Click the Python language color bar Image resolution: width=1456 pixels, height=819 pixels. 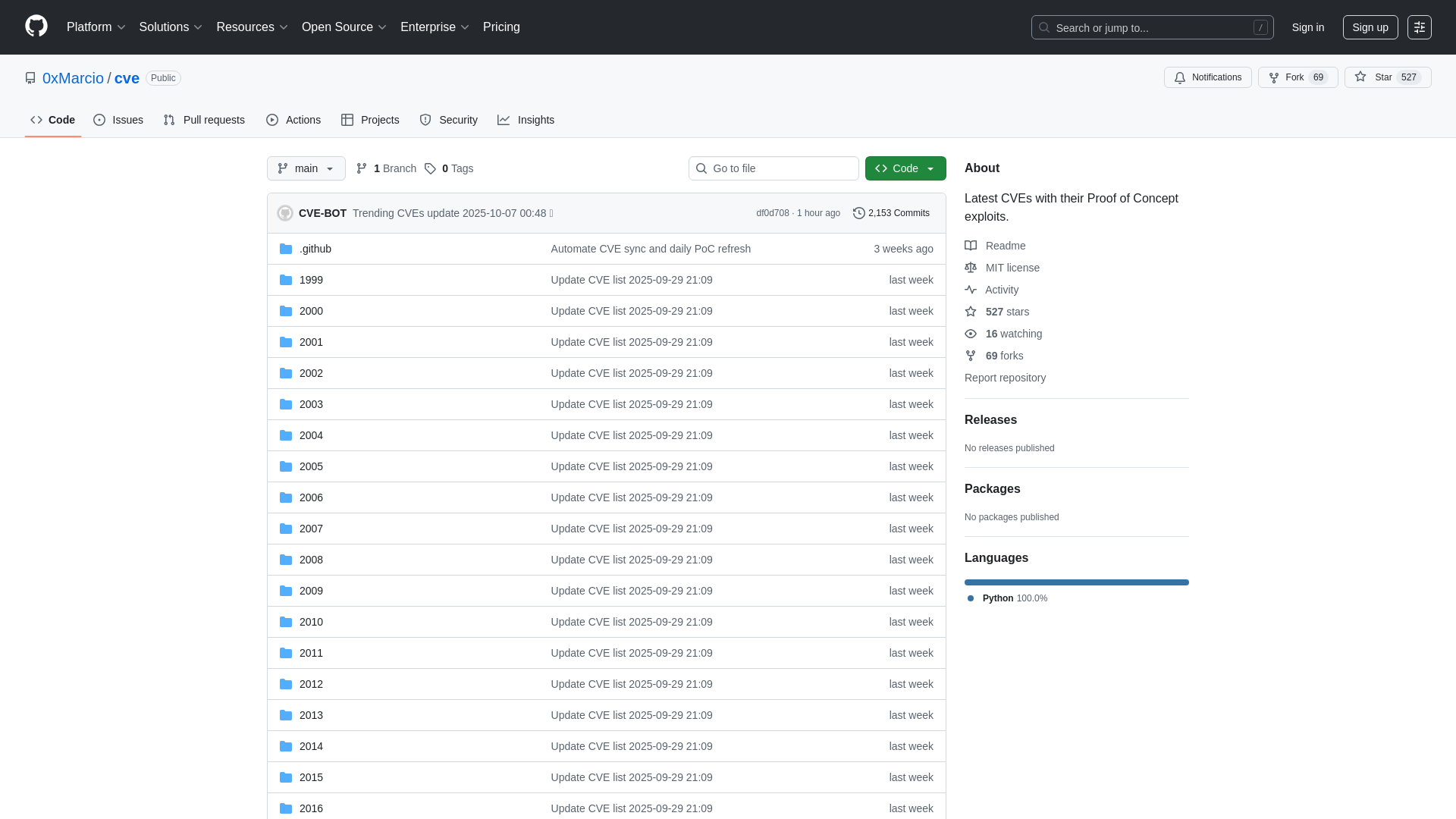click(x=1076, y=582)
